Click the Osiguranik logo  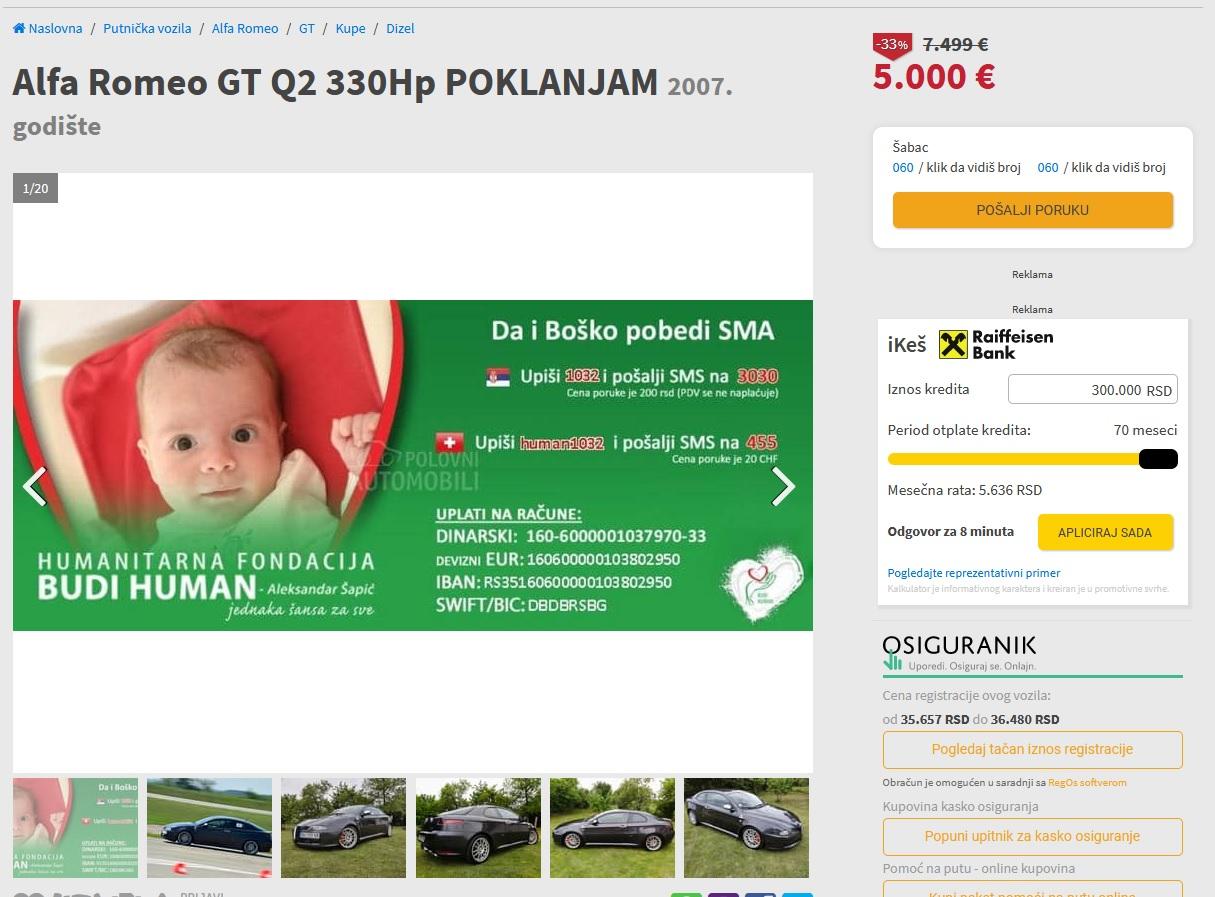point(960,653)
